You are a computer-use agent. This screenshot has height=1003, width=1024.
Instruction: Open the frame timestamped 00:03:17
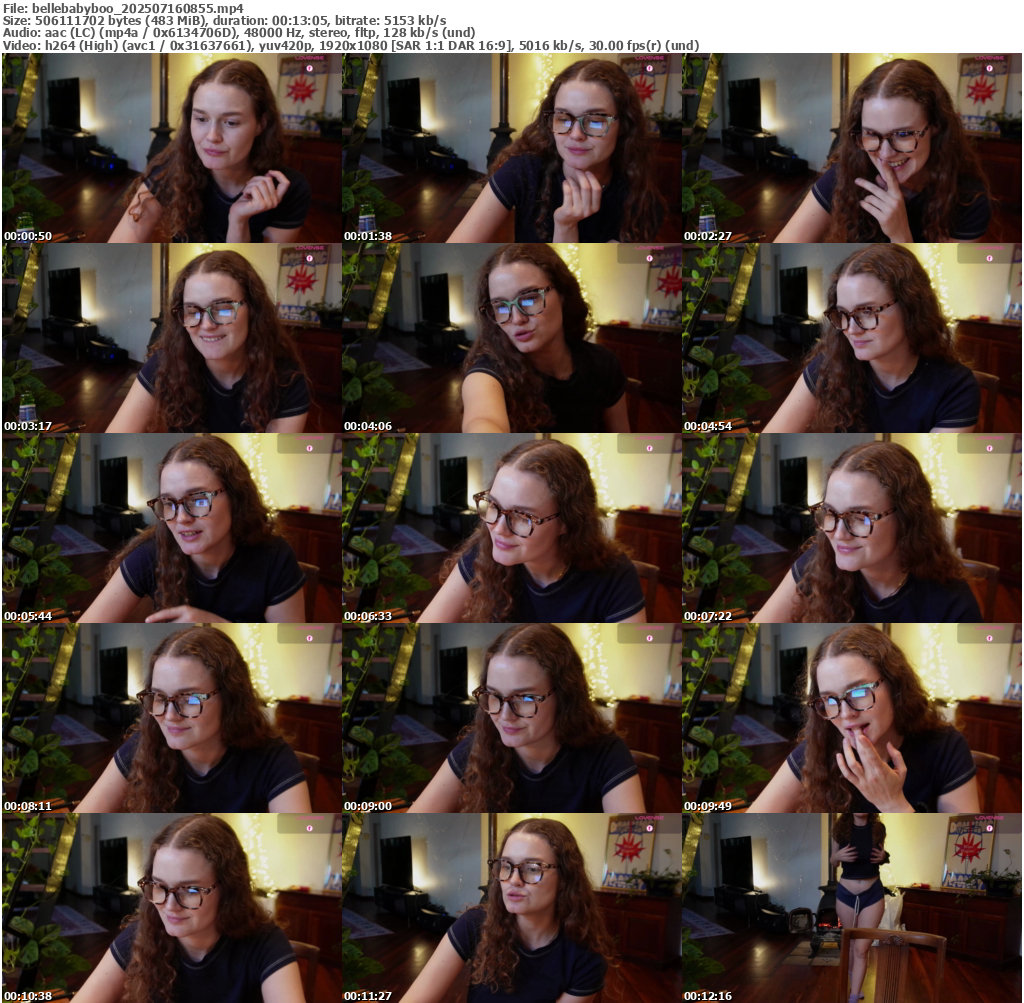(172, 338)
